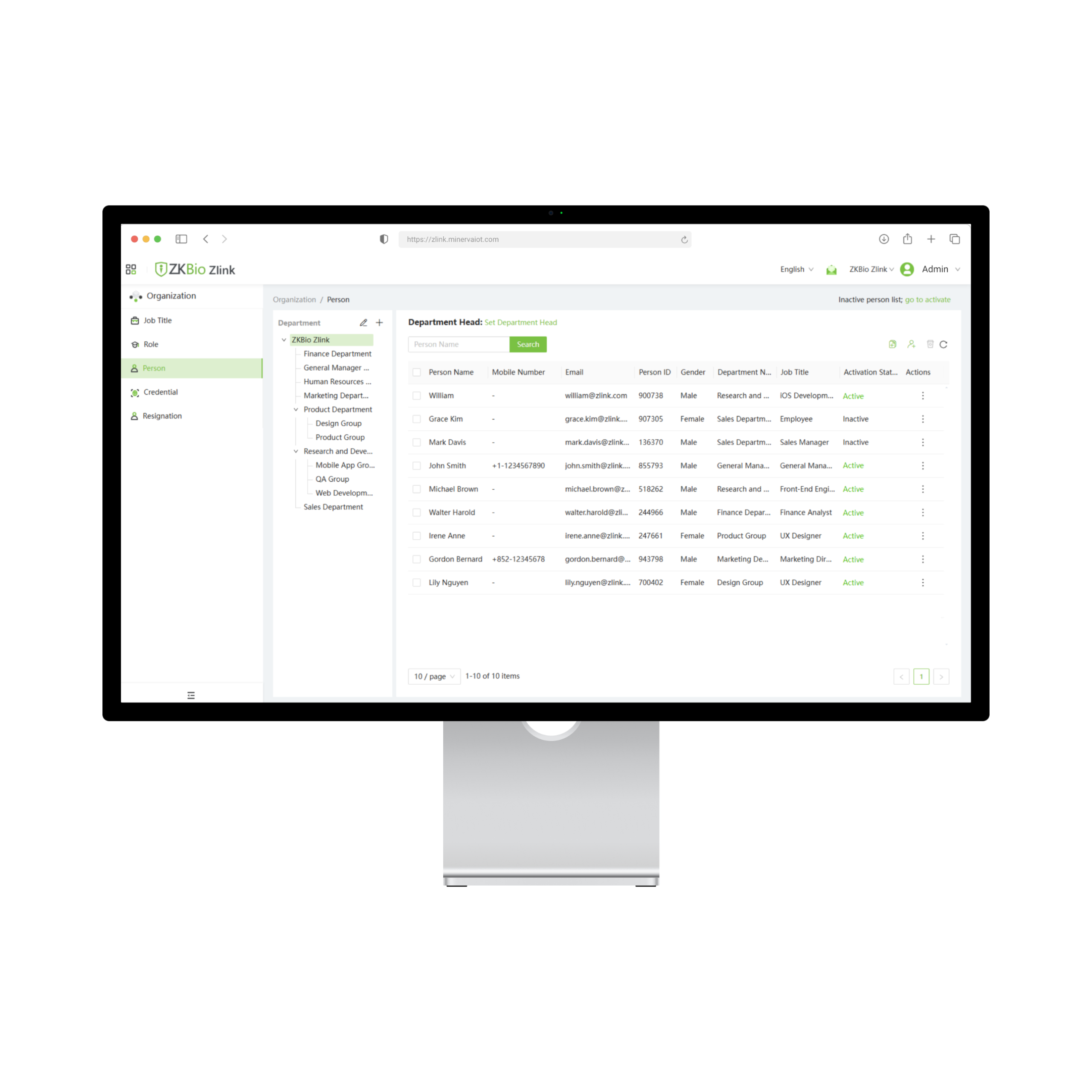Add a new department with plus icon
Viewport: 1092px width, 1092px height.
[379, 323]
